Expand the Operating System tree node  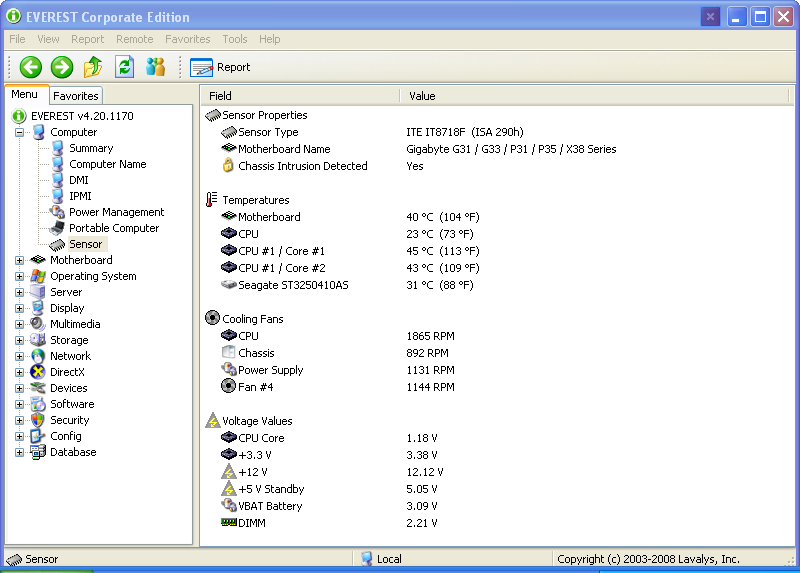[x=19, y=277]
